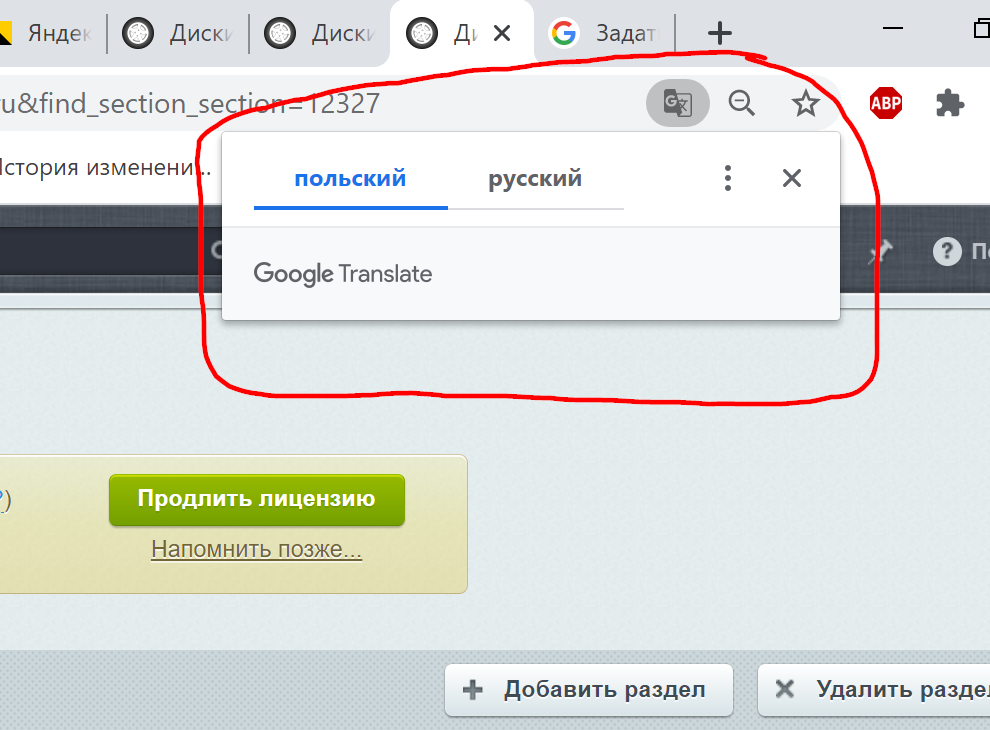990x730 pixels.
Task: Click the Напомнить позже link
Action: (256, 549)
